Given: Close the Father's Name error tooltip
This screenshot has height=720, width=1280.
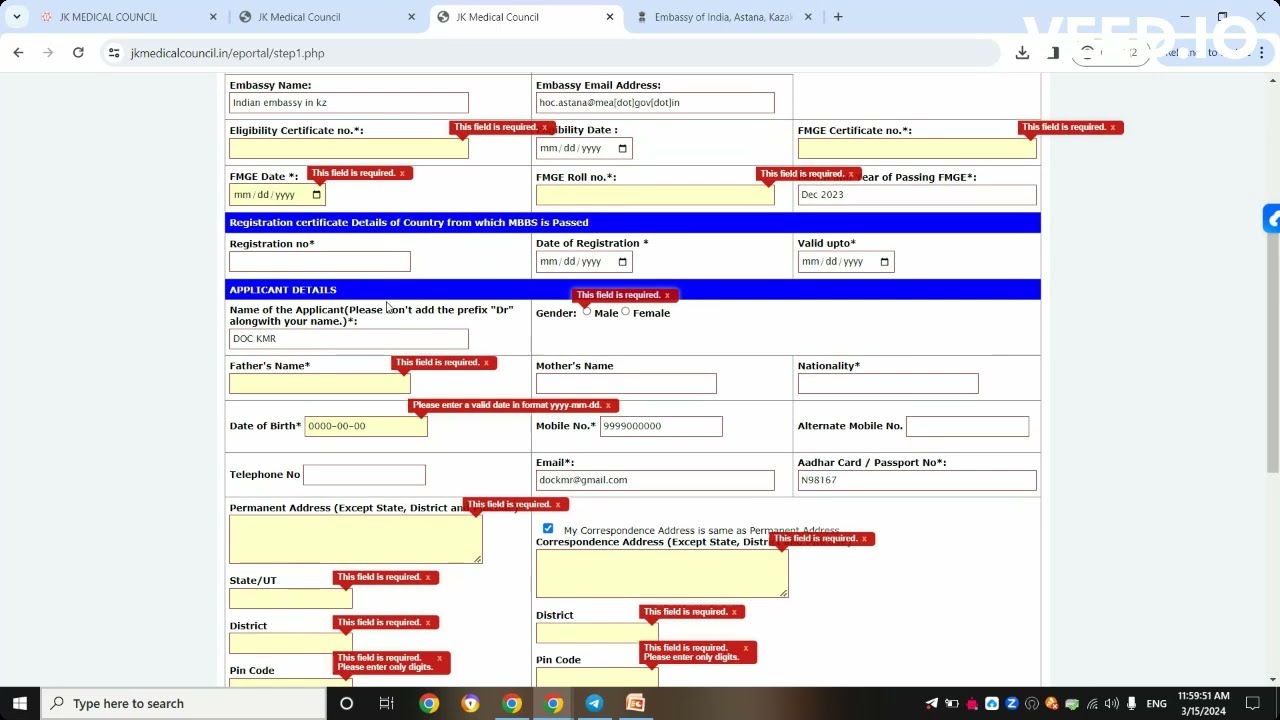Looking at the screenshot, I should click(486, 363).
